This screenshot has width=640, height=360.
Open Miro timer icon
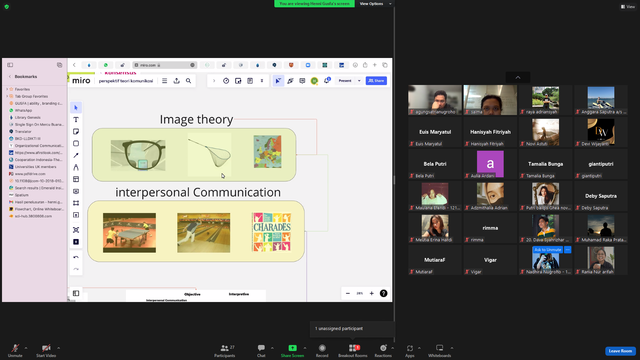(x=226, y=81)
